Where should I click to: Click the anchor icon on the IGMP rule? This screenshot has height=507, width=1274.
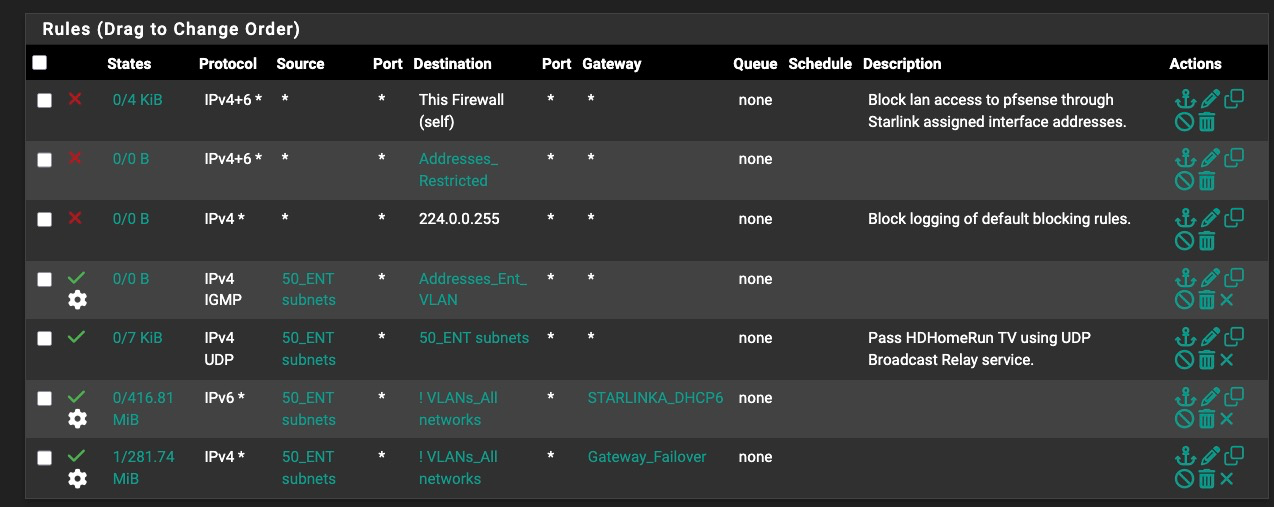pos(1185,278)
